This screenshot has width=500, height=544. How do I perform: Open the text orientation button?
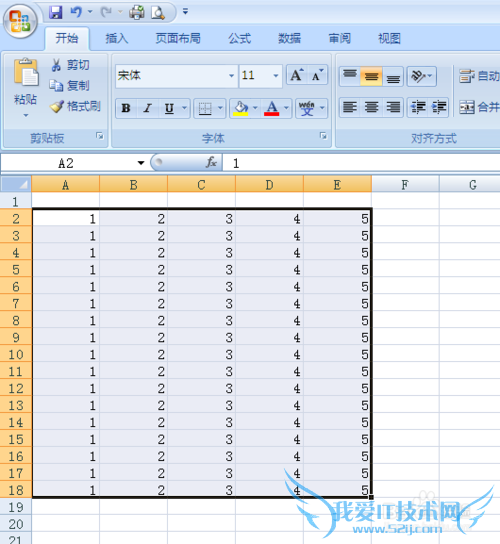tap(421, 76)
